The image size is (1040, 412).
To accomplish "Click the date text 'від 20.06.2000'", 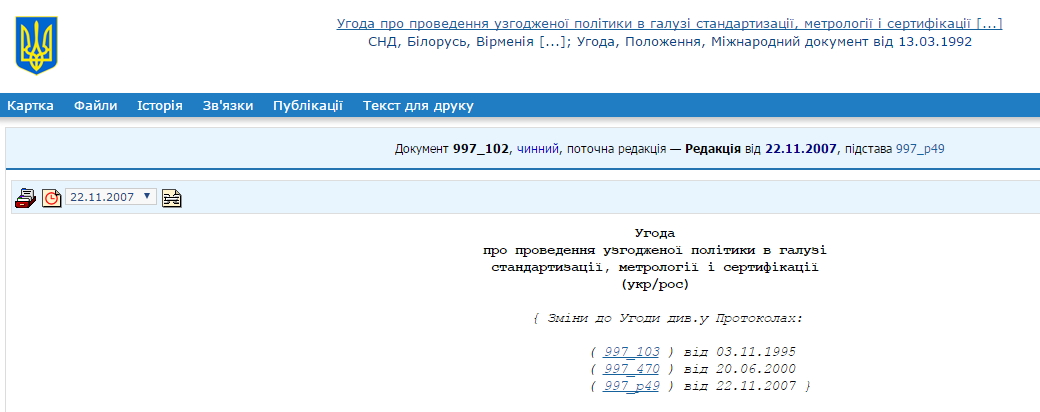I will [x=740, y=369].
